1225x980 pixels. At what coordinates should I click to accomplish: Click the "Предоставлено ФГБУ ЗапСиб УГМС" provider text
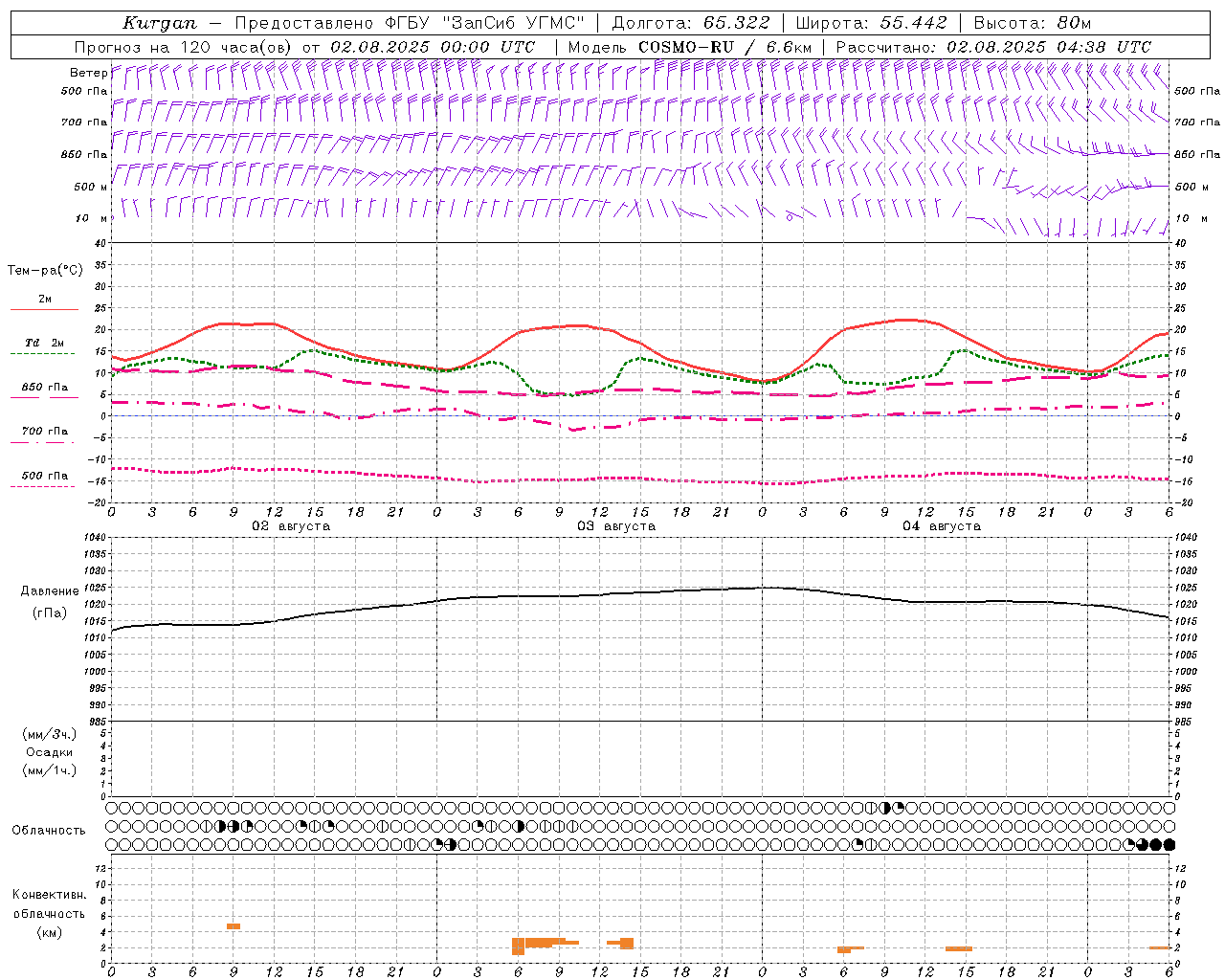[x=410, y=23]
